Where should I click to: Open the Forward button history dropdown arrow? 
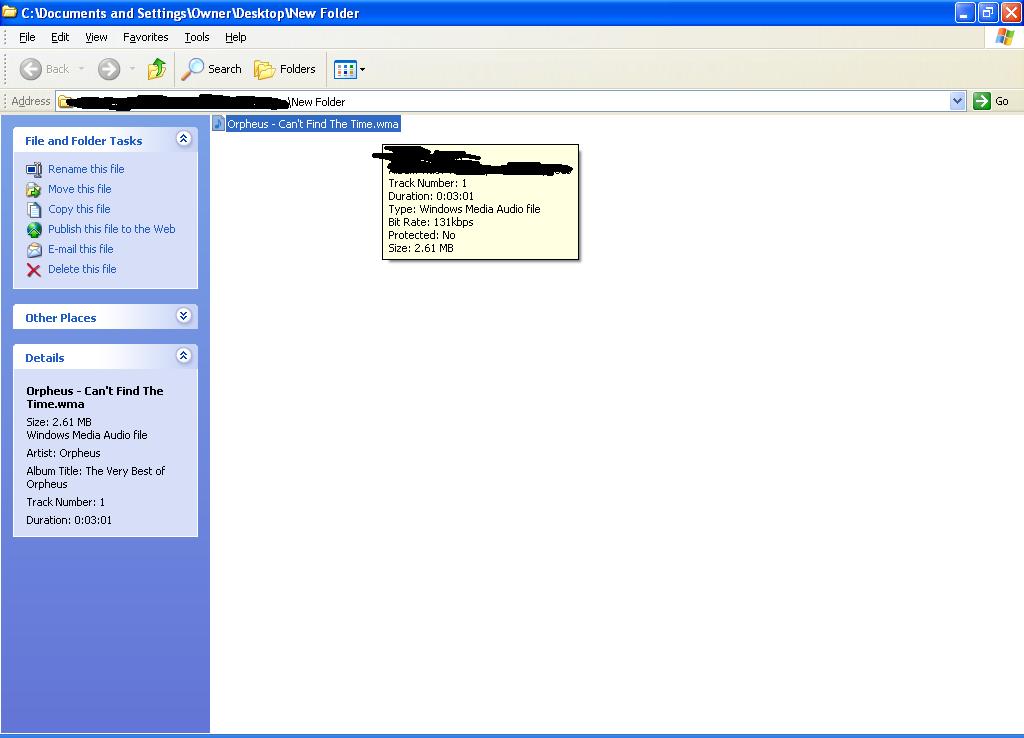[x=132, y=69]
